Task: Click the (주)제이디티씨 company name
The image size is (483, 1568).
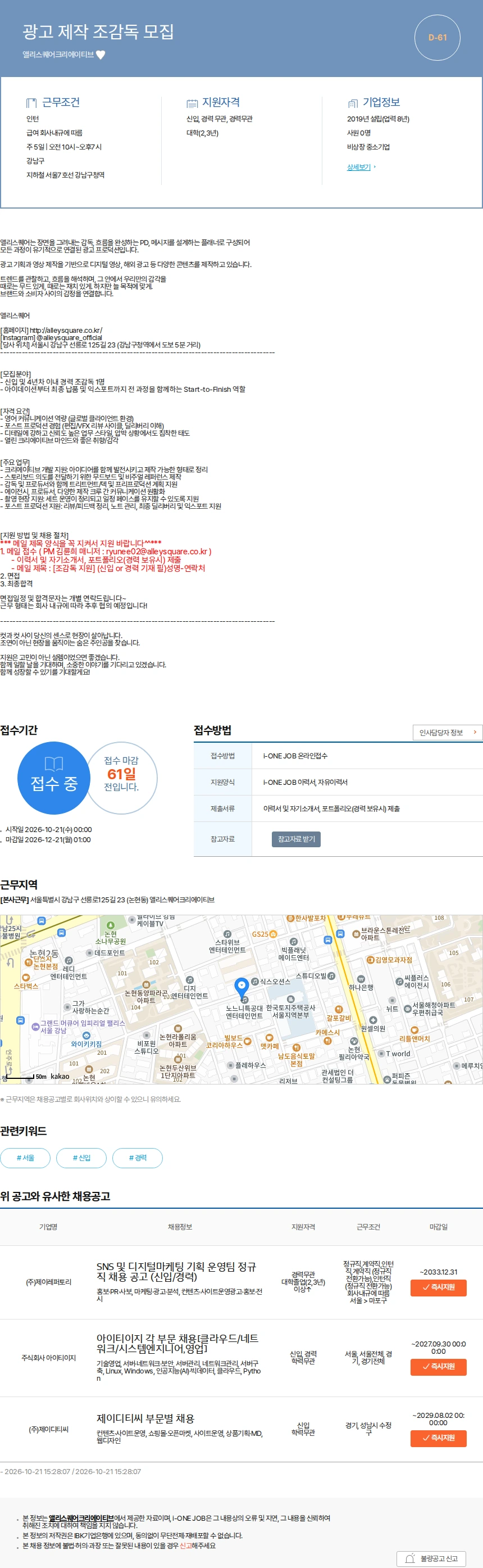Action: (49, 1429)
